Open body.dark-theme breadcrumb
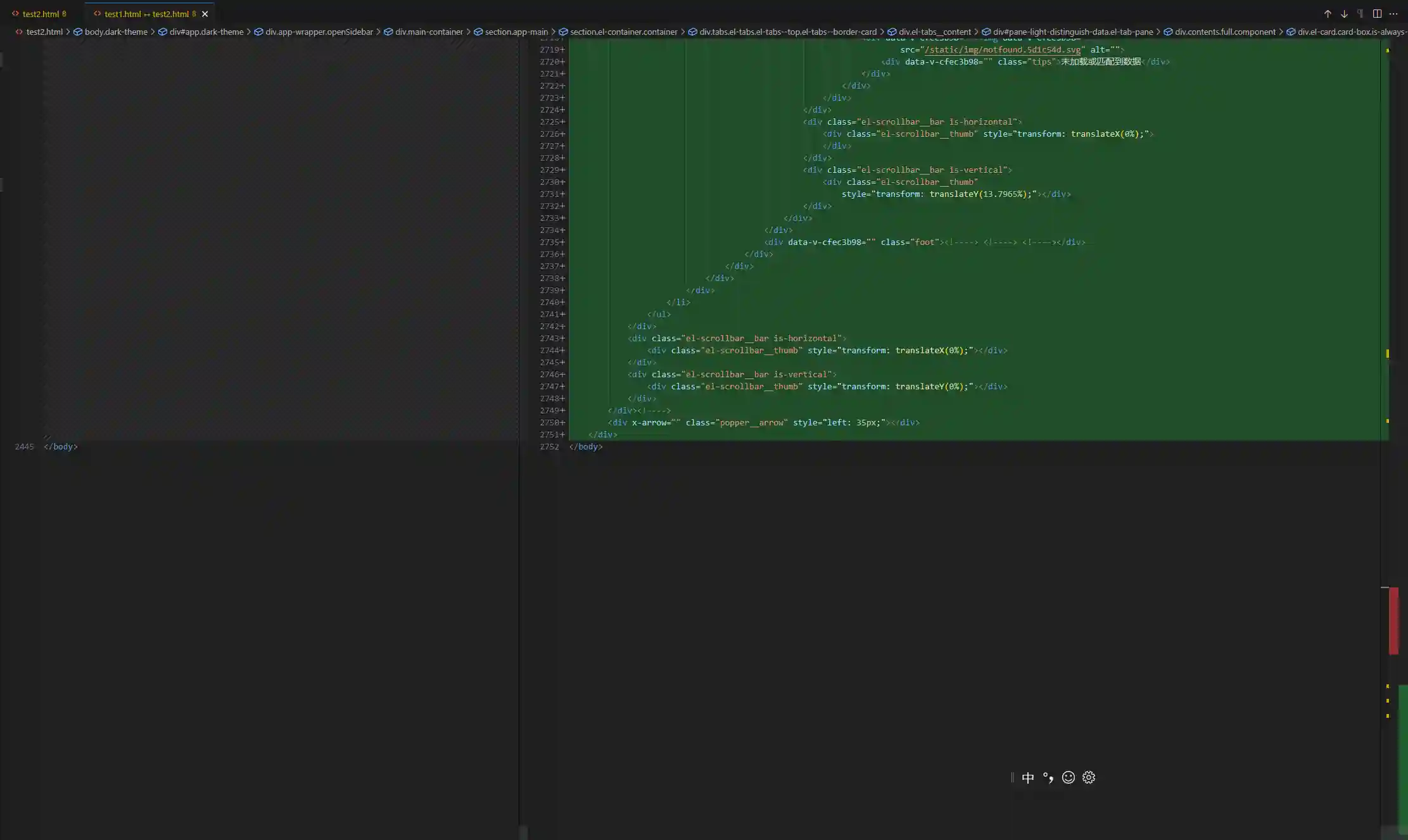 tap(116, 32)
